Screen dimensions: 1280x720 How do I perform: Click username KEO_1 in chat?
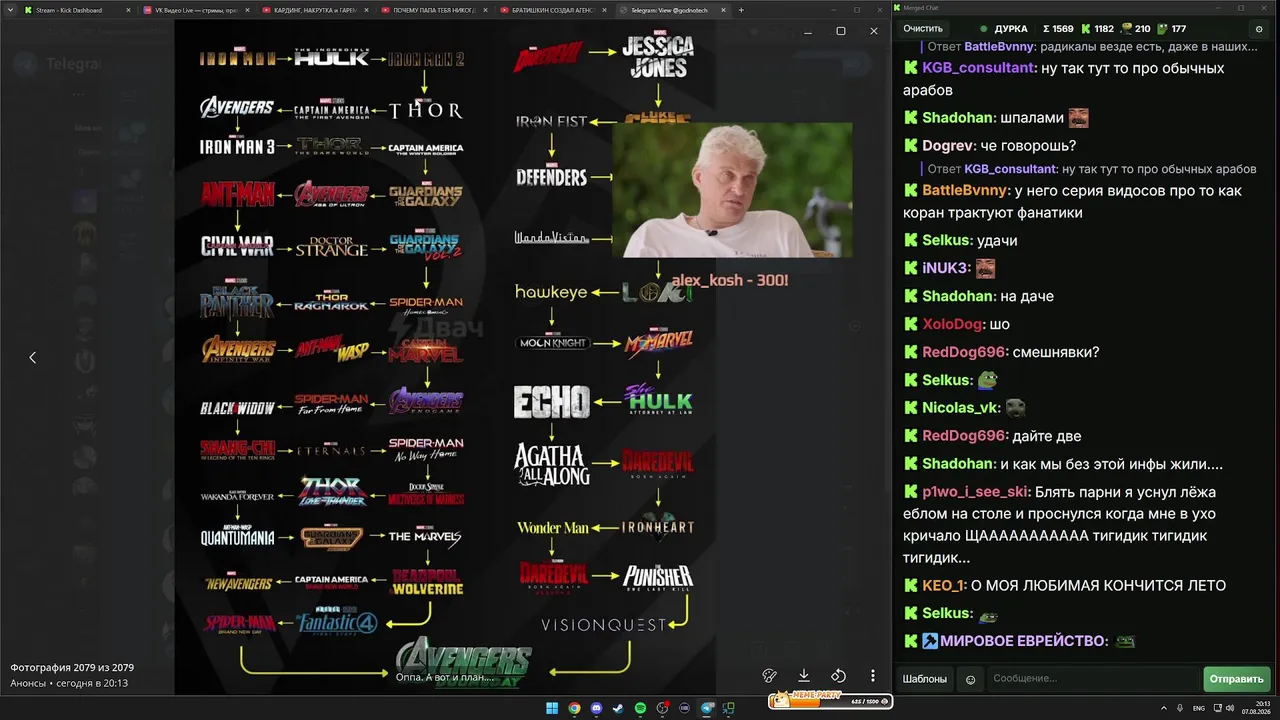tap(943, 586)
